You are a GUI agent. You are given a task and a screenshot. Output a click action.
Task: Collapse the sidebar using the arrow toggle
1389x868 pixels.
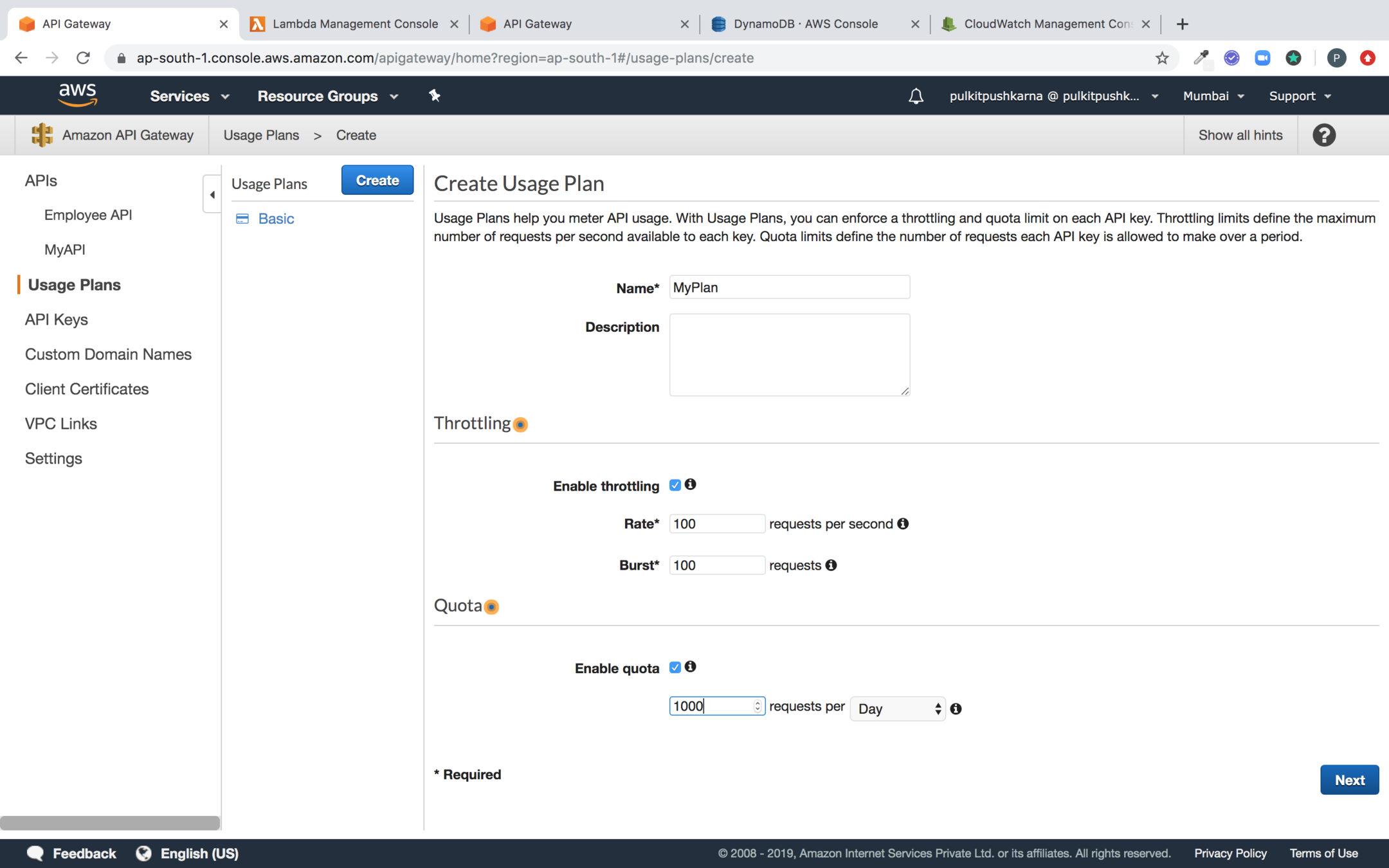[x=212, y=194]
